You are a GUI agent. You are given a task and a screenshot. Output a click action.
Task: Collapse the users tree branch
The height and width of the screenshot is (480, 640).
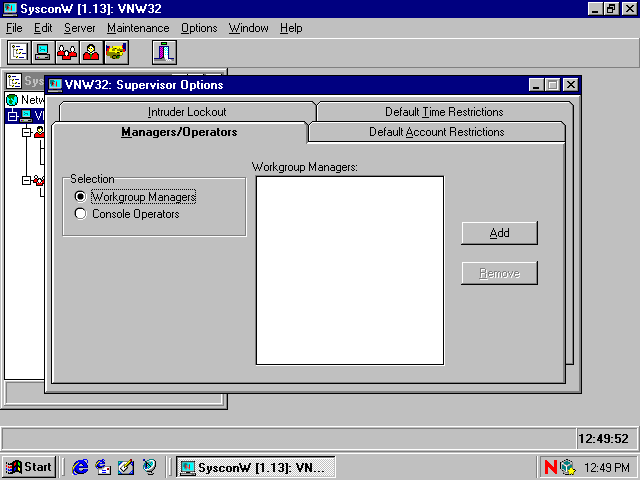[x=27, y=132]
